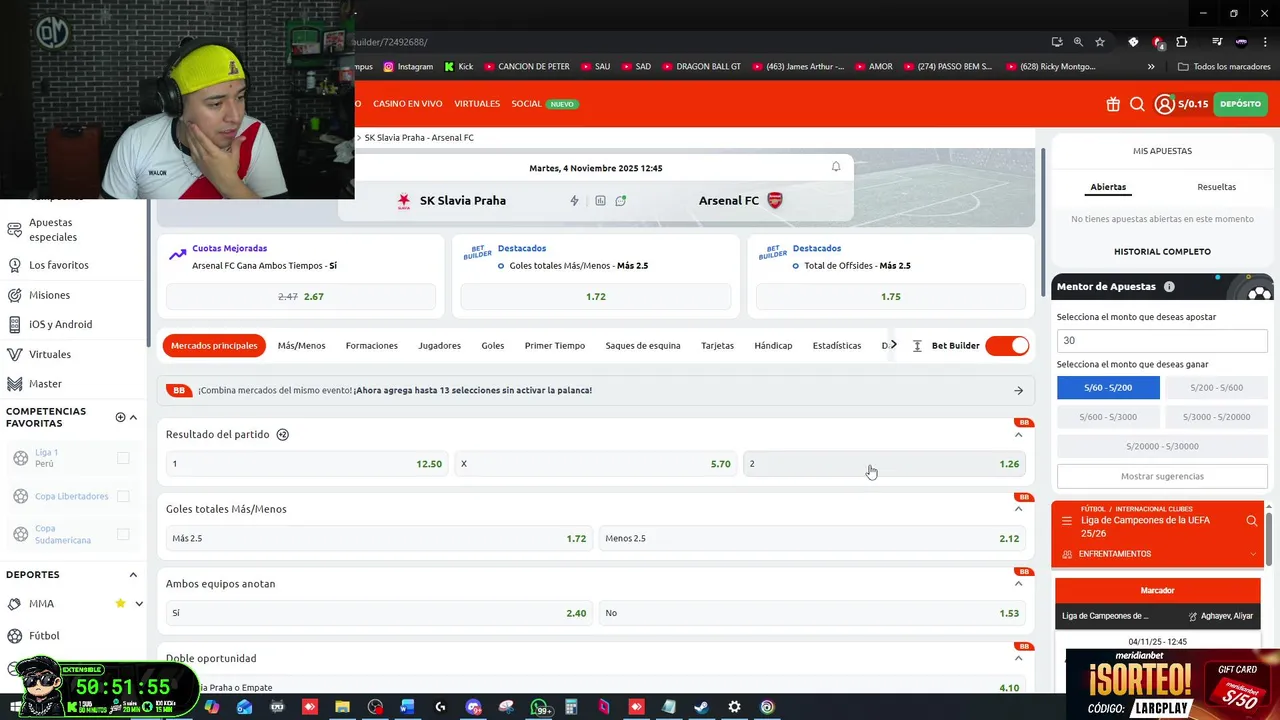Open the Chrome three-dot menu
Viewport: 1280px width, 720px height.
(1267, 42)
